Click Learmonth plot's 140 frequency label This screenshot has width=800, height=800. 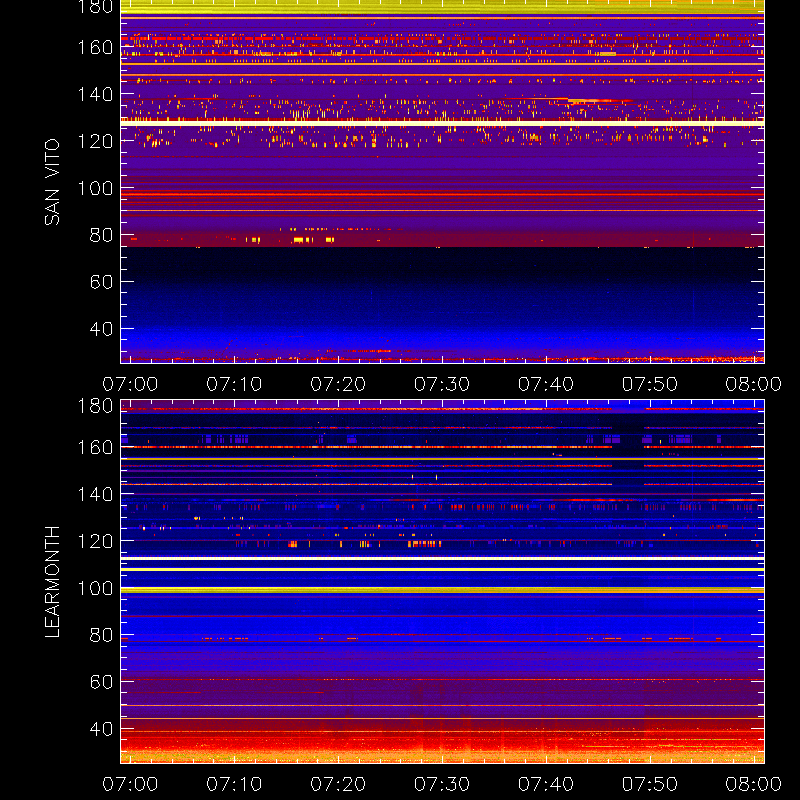click(x=95, y=494)
